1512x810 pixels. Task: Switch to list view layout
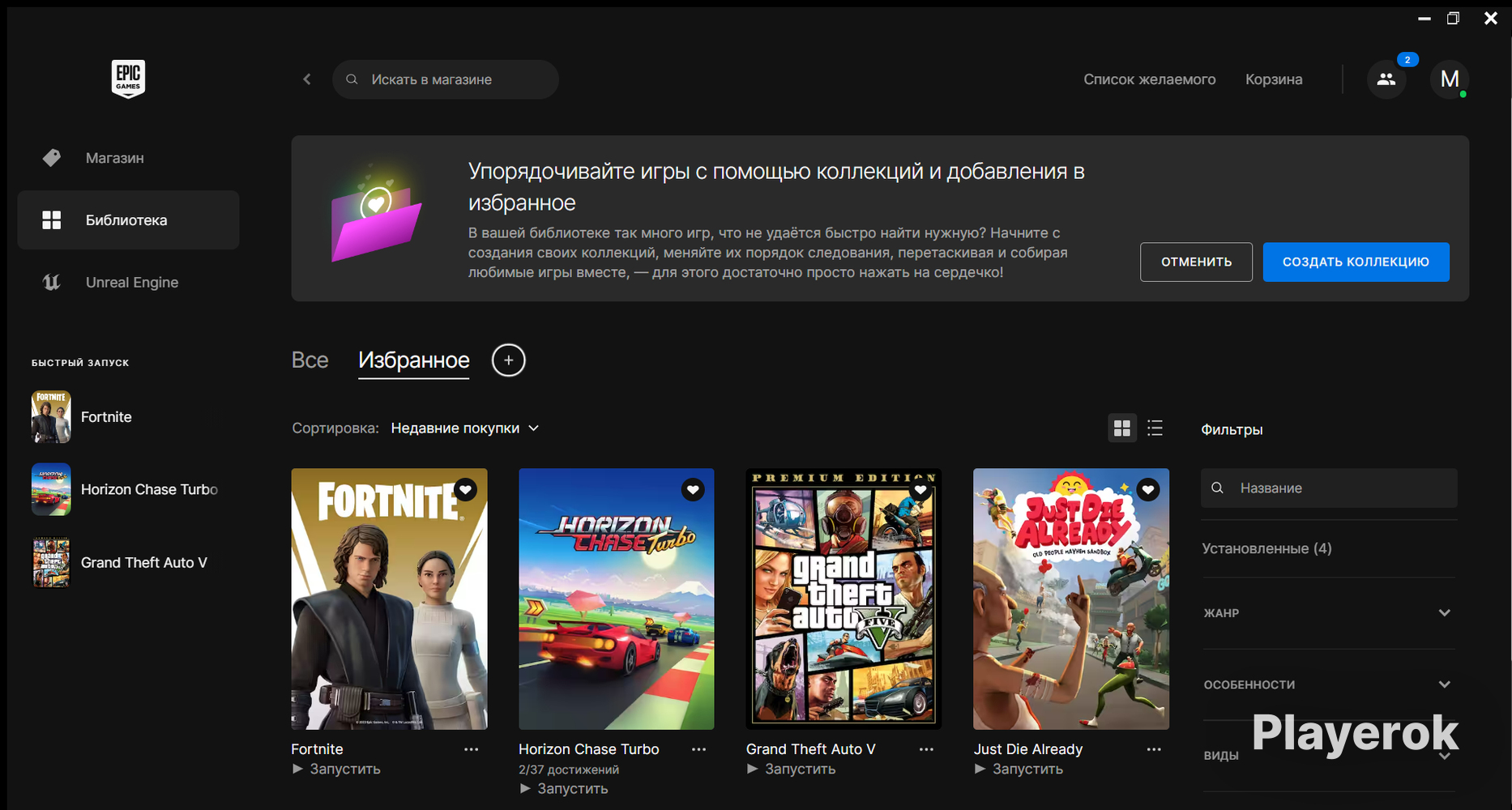1155,428
